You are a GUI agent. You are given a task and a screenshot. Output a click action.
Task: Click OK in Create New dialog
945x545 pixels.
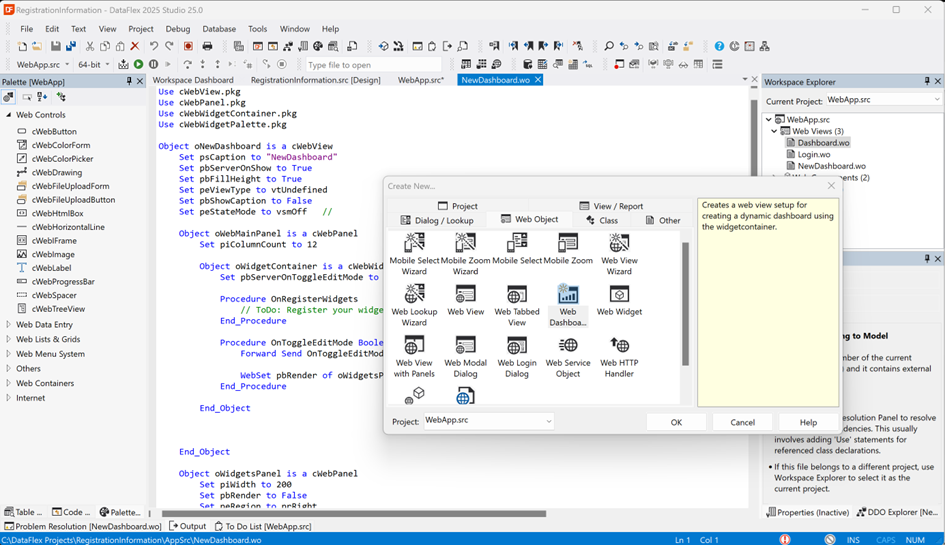(676, 422)
